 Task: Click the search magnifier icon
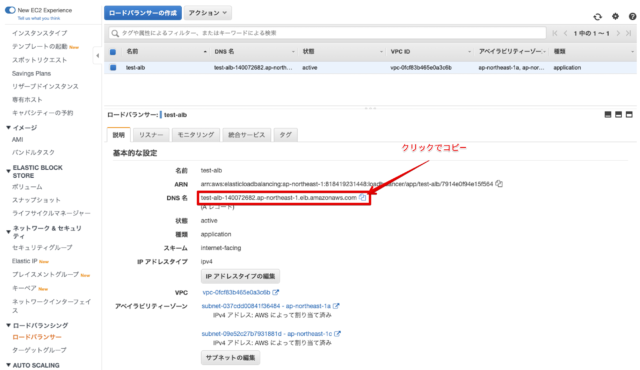tap(115, 33)
